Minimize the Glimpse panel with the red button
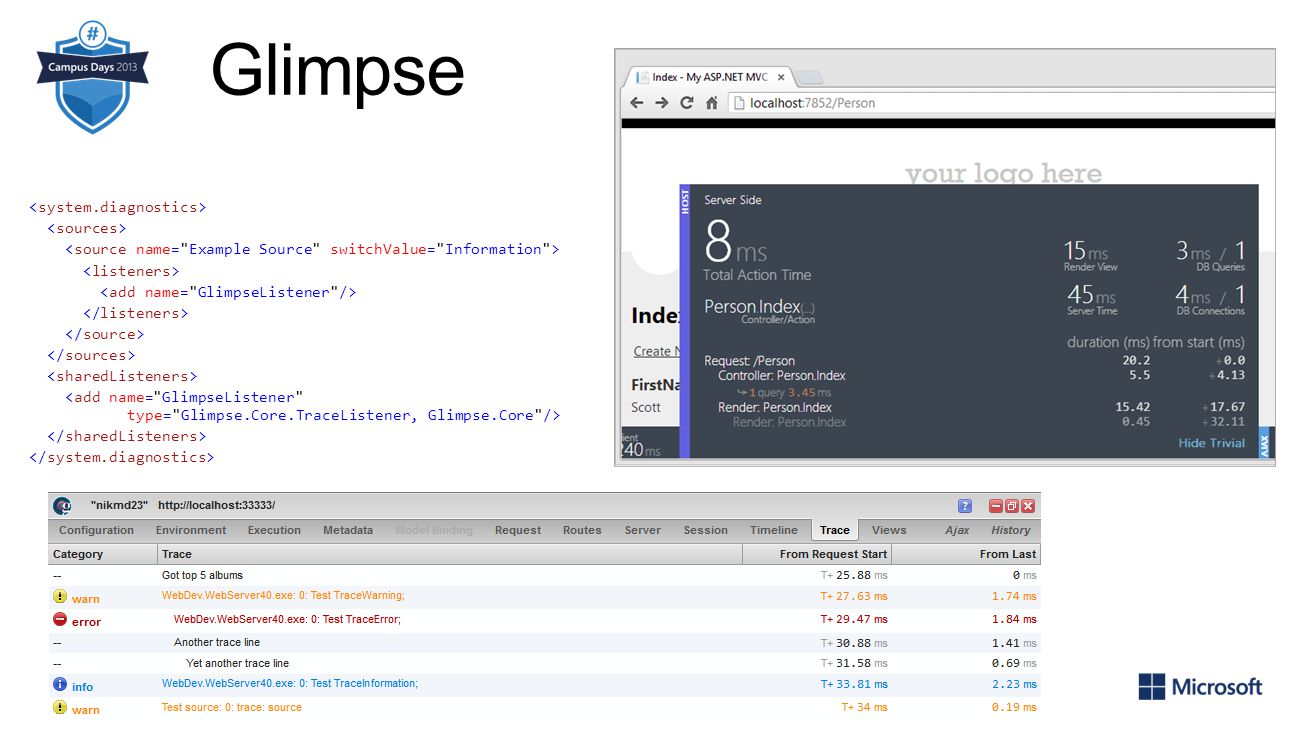 [x=996, y=506]
